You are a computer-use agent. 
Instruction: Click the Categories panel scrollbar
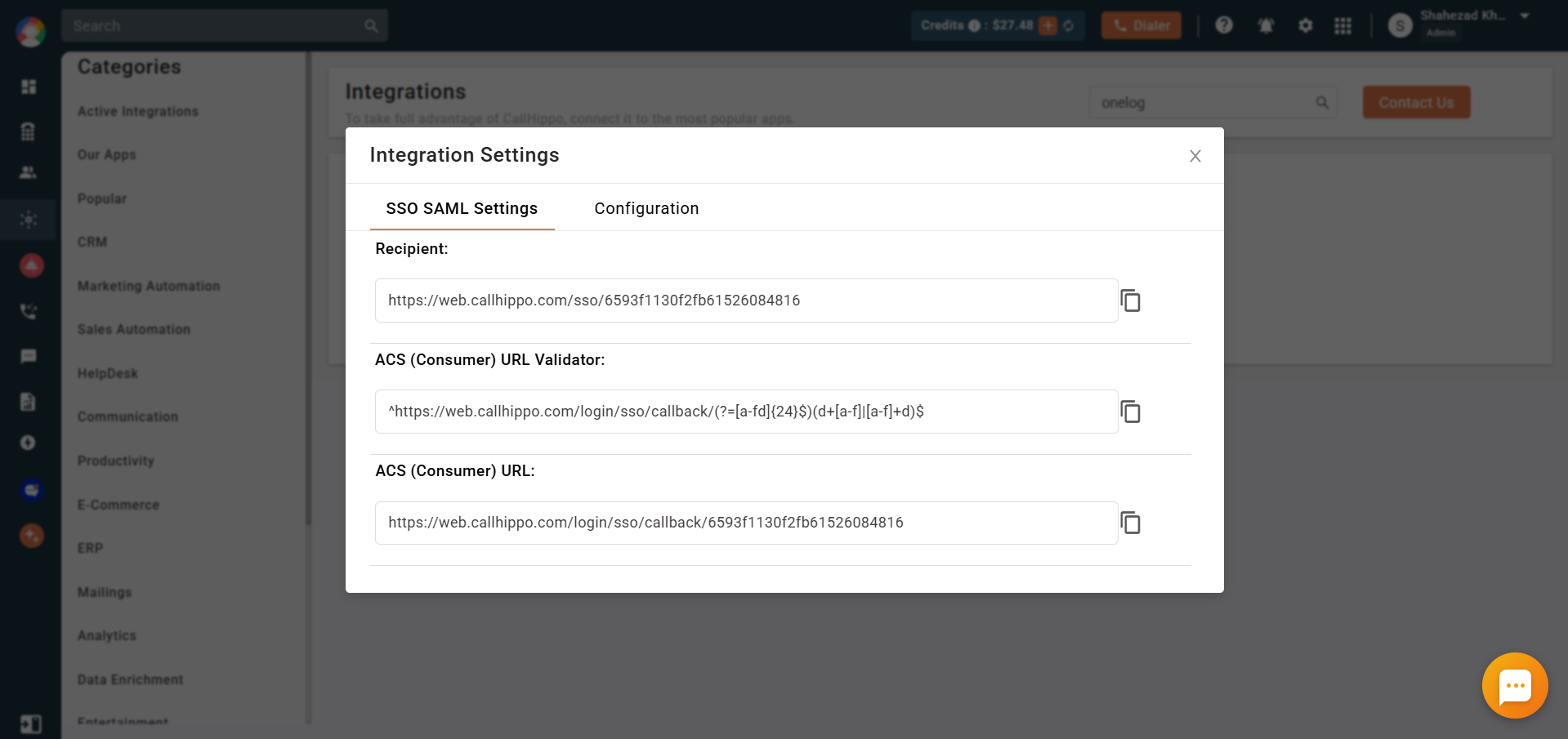click(x=308, y=288)
